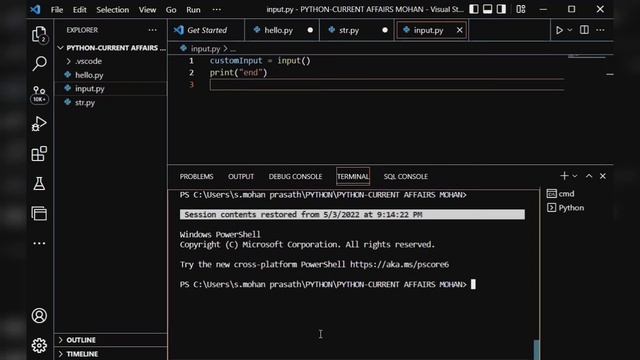Open the aka.ms/pscore6 link in terminal
640x360 pixels.
[x=399, y=264]
